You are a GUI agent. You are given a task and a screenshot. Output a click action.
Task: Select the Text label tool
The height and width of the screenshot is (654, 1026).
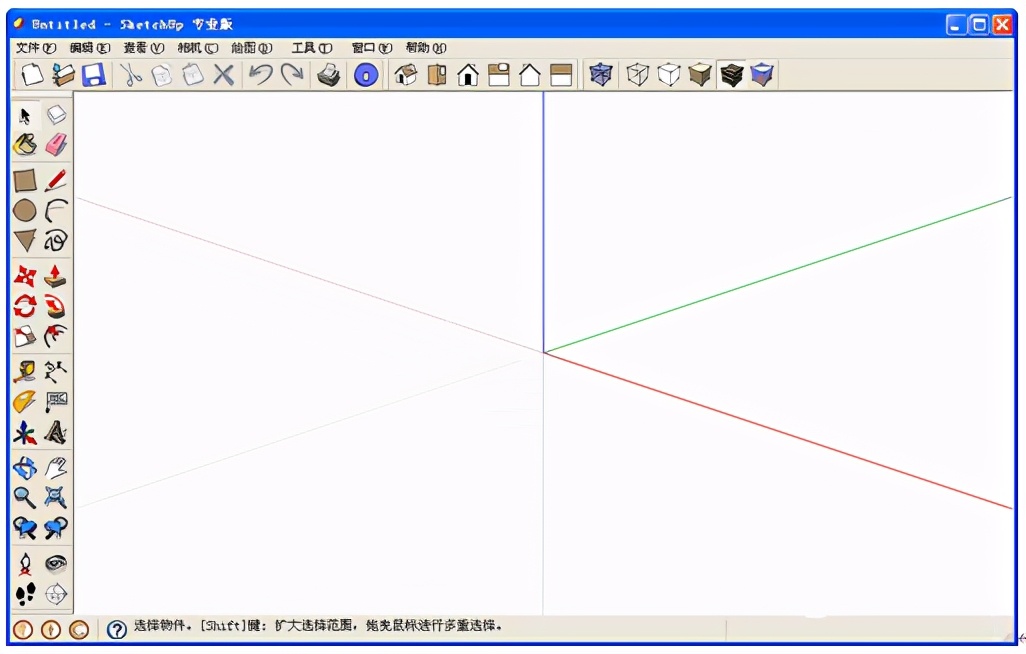click(56, 401)
